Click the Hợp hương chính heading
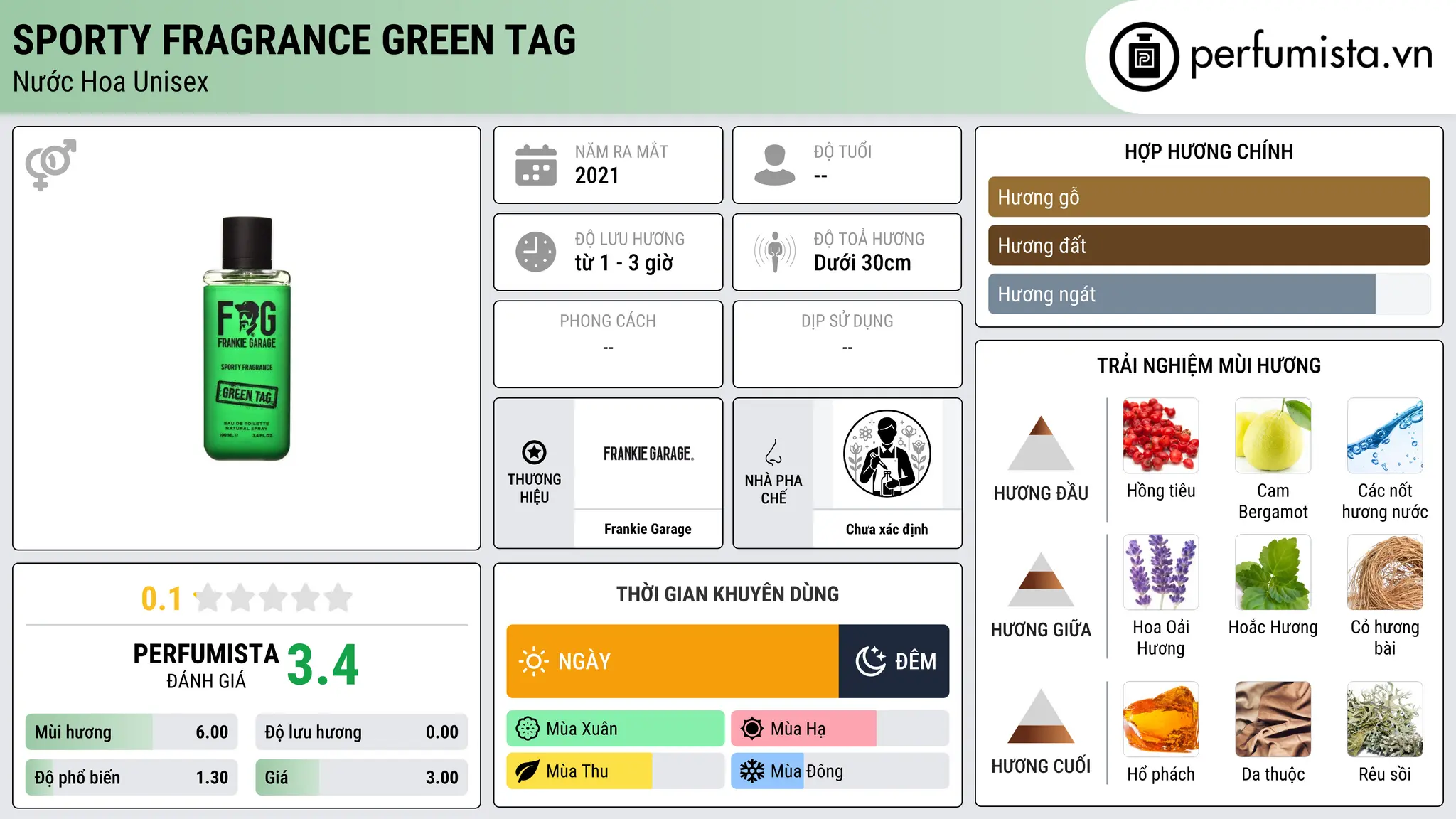The image size is (1456, 819). click(1209, 151)
